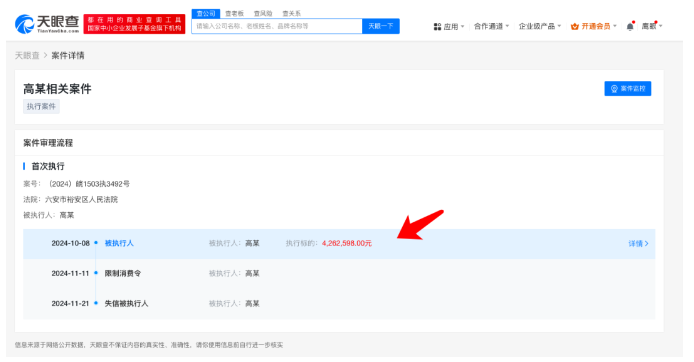Switch to the 查风险 tab

point(263,13)
